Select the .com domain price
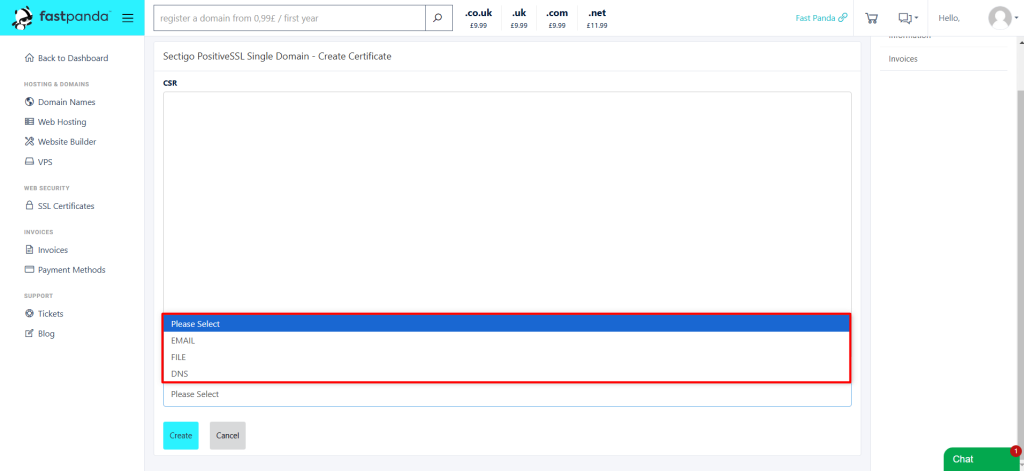The height and width of the screenshot is (471, 1024). (x=557, y=18)
